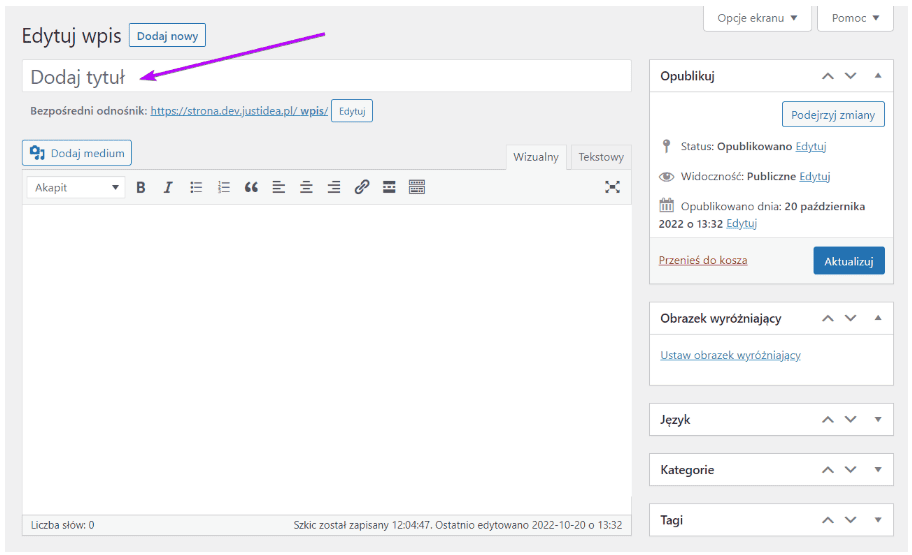Move Kategorie panel up

[x=828, y=470]
